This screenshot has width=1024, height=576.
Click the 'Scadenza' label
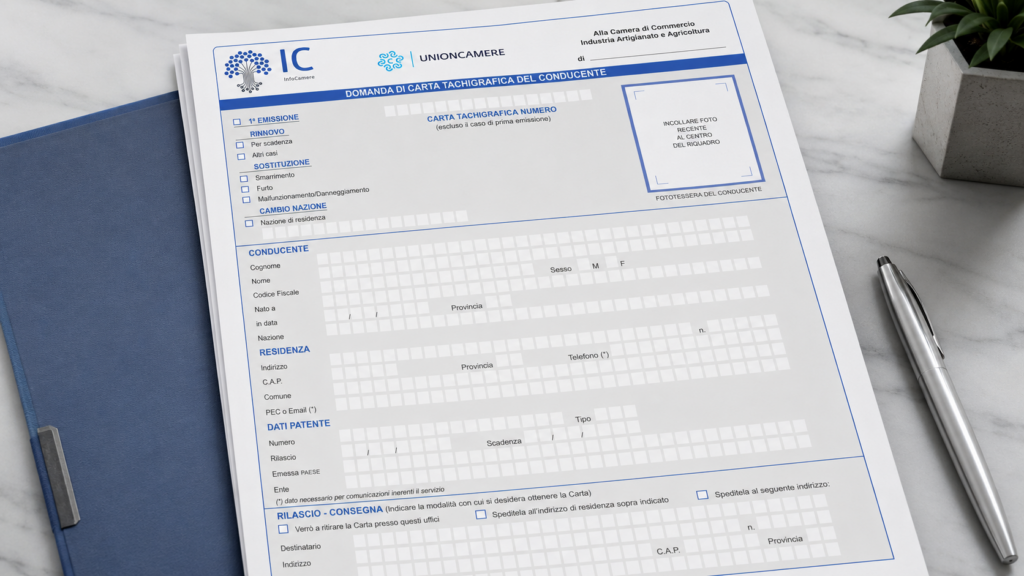click(x=504, y=442)
